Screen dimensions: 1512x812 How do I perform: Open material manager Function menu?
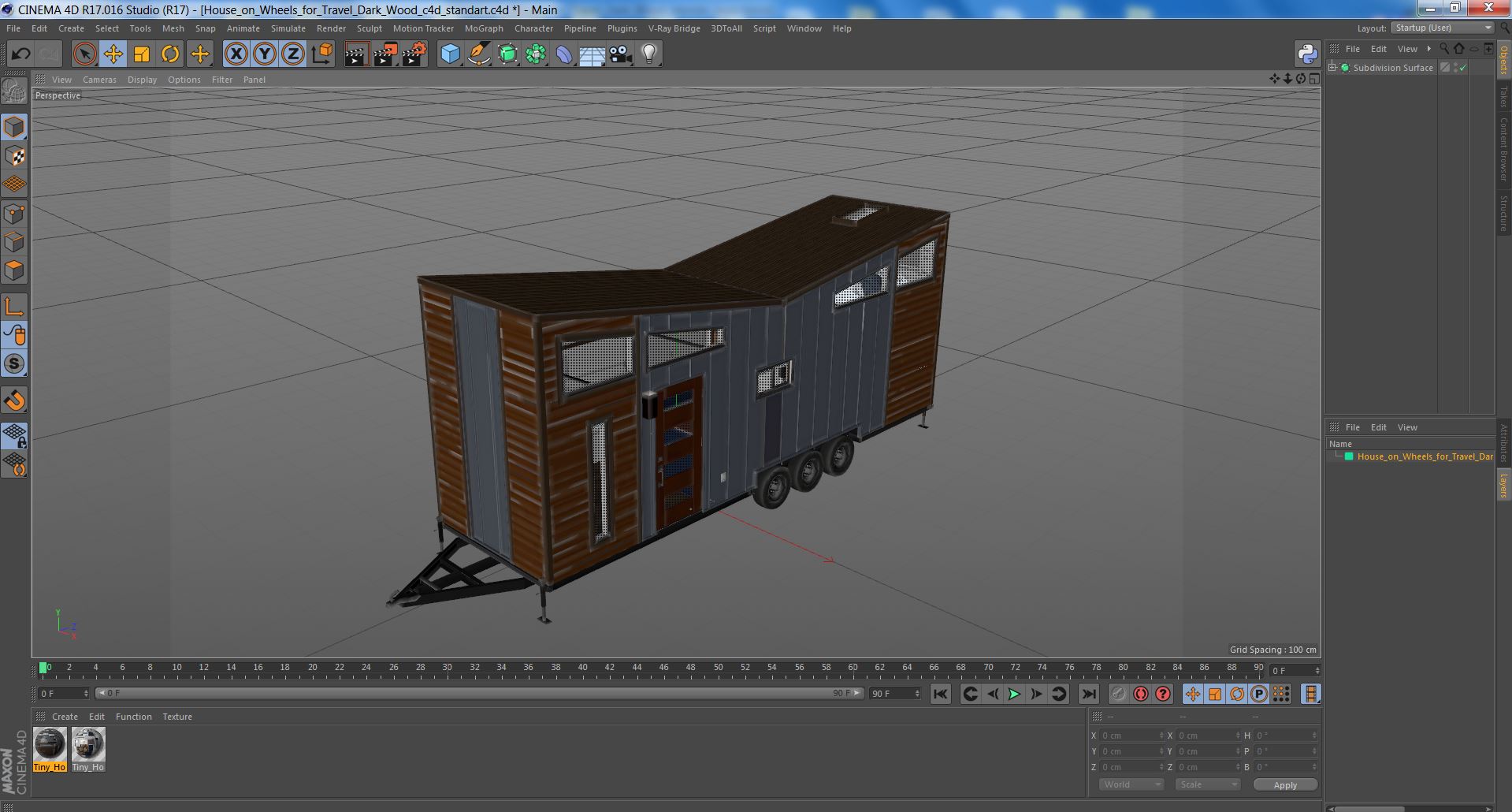click(x=133, y=717)
